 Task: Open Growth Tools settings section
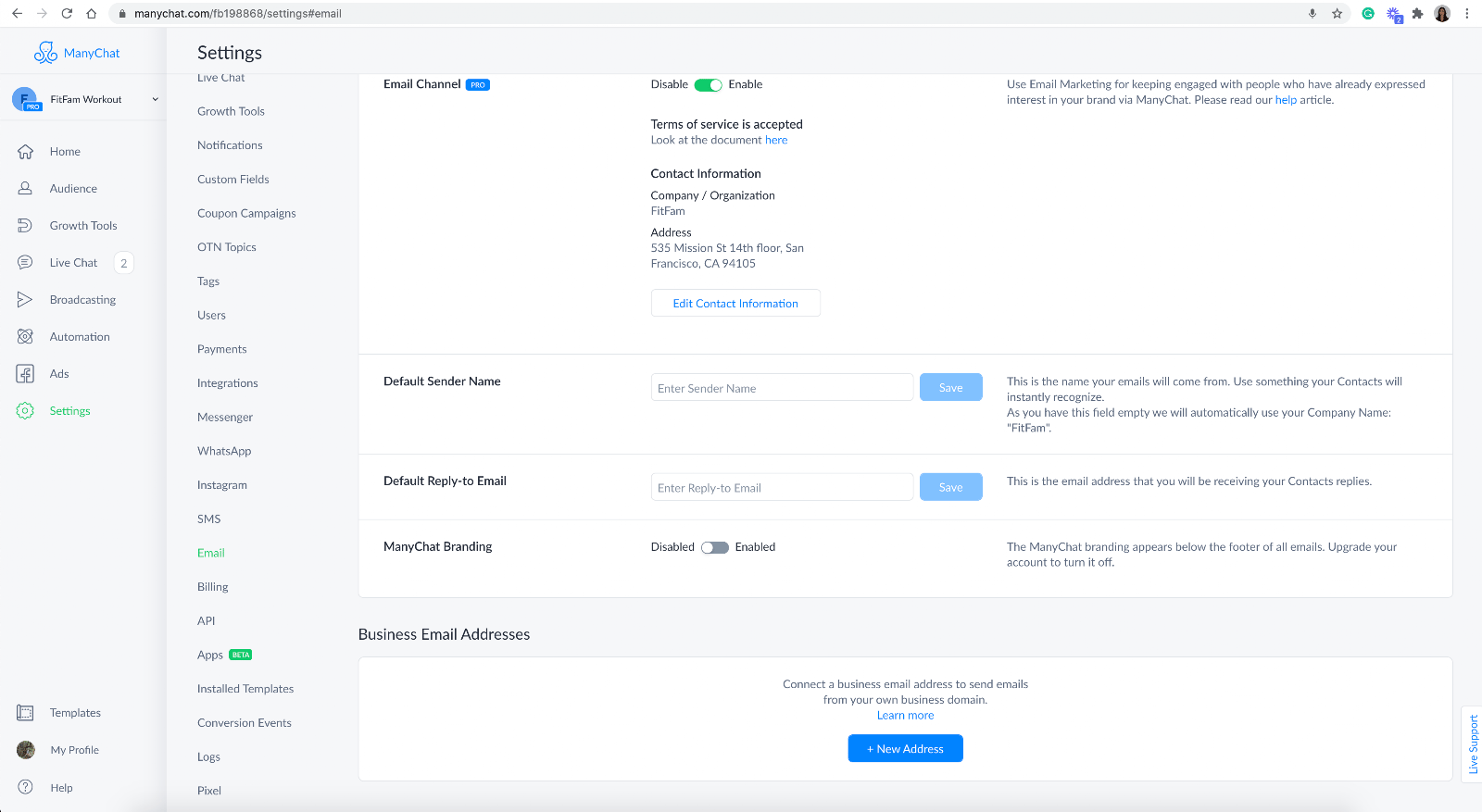[x=231, y=111]
